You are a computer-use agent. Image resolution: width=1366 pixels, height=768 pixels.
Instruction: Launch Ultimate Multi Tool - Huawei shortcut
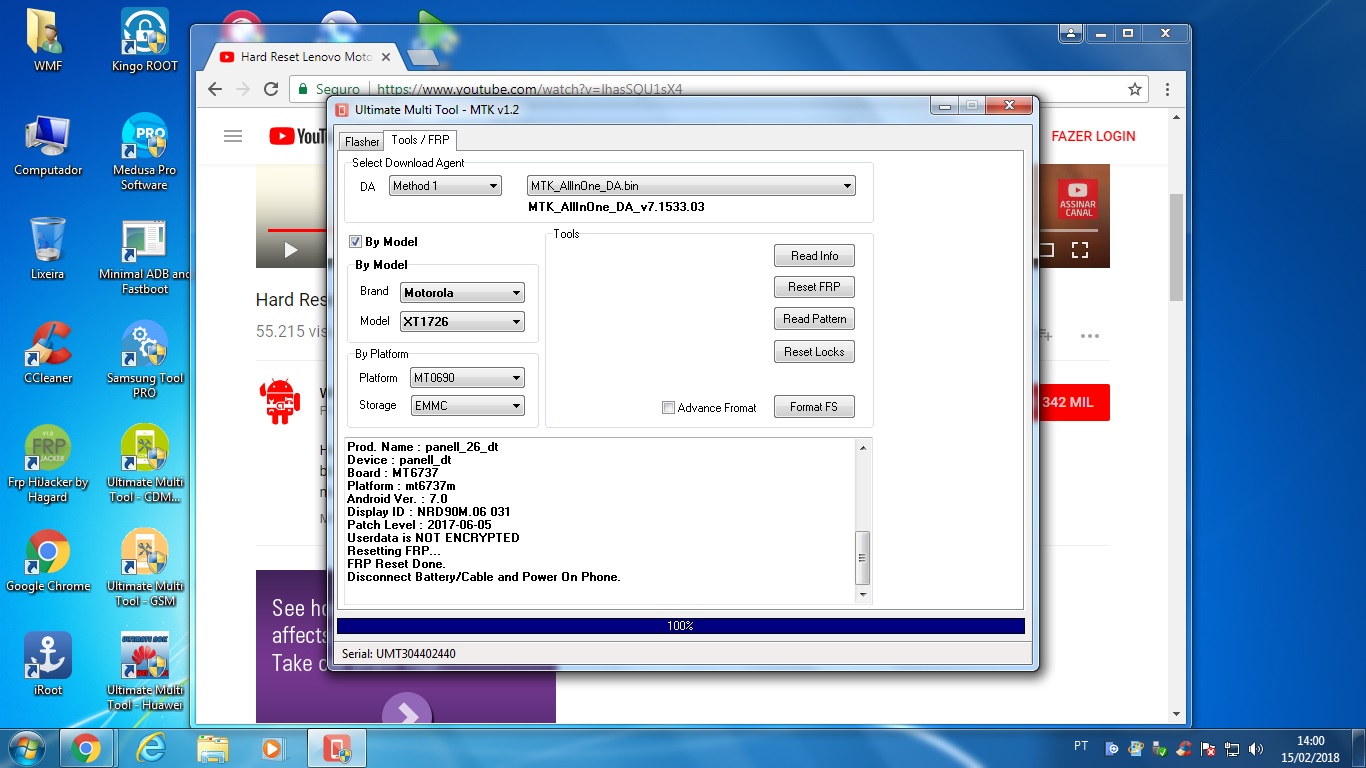(144, 672)
